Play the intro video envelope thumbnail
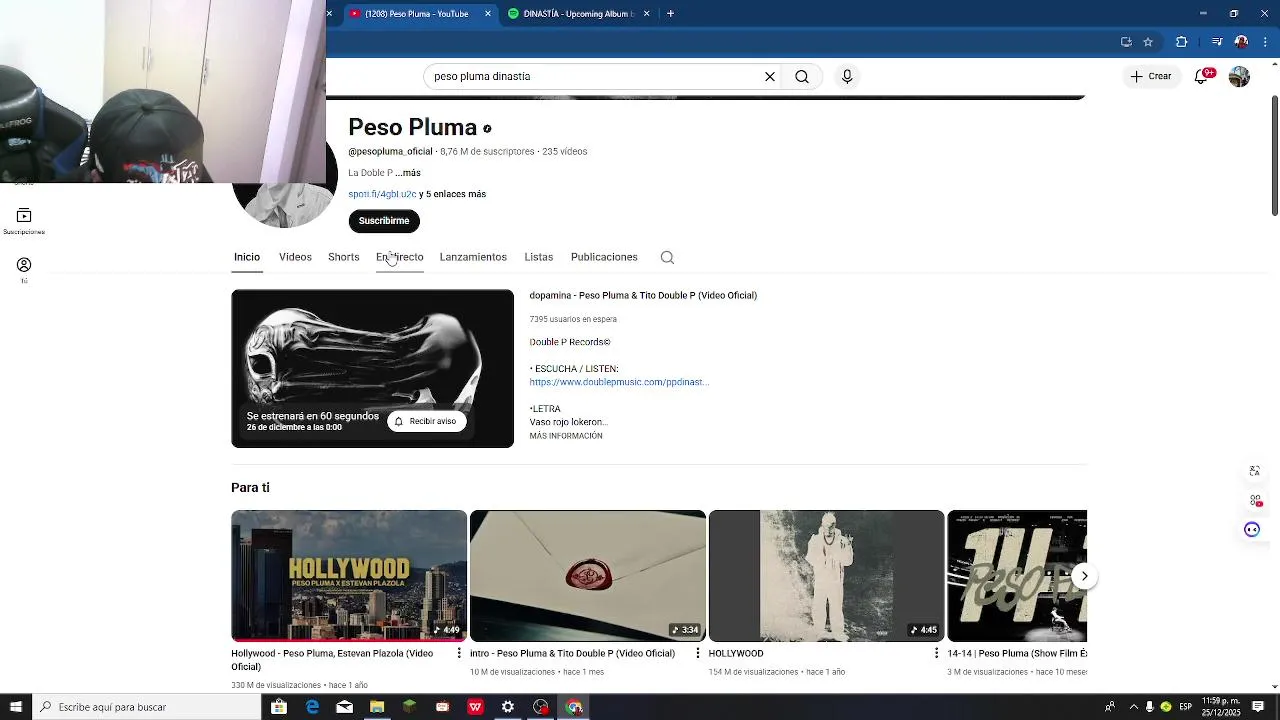 (x=588, y=576)
